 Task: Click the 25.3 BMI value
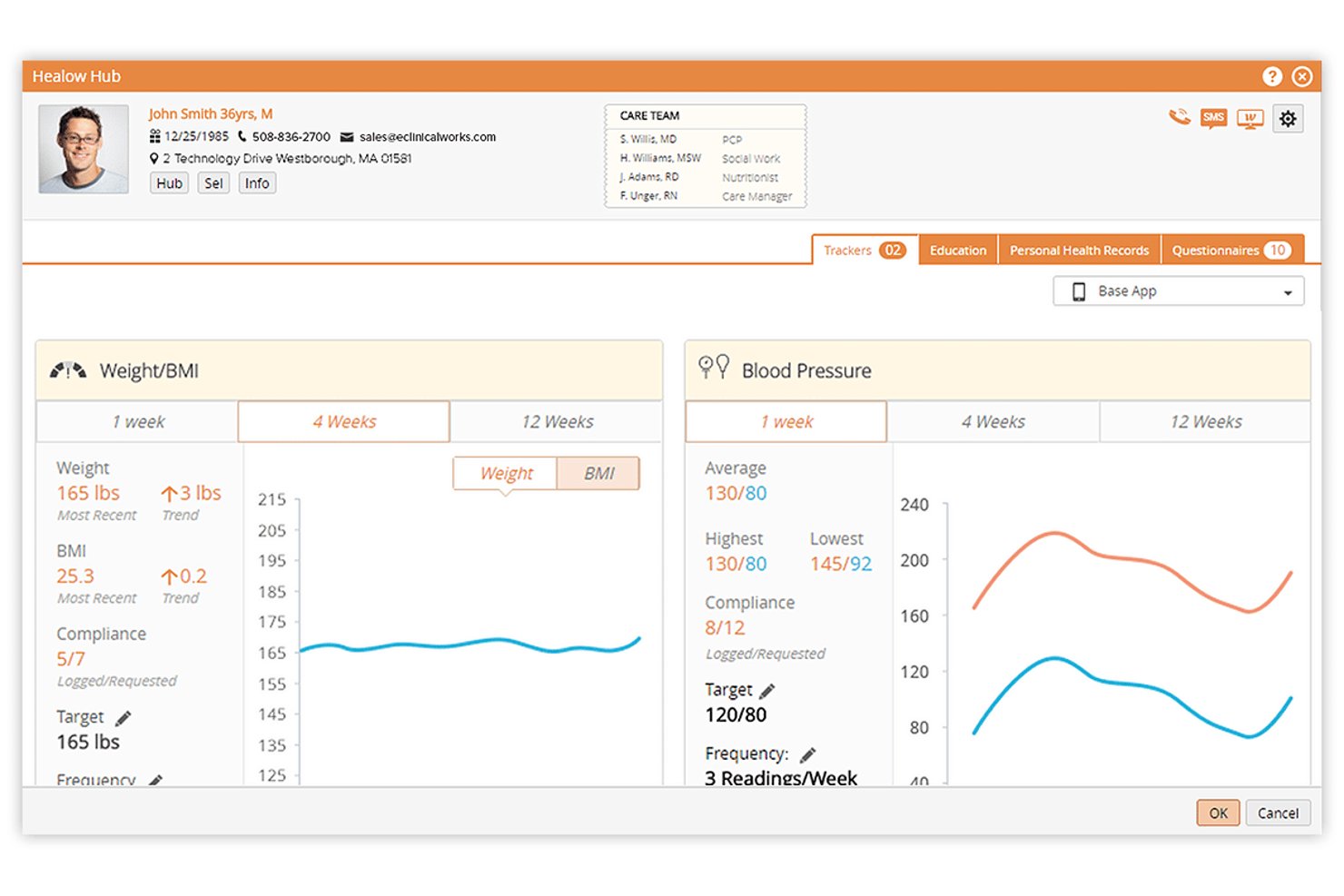[x=75, y=576]
